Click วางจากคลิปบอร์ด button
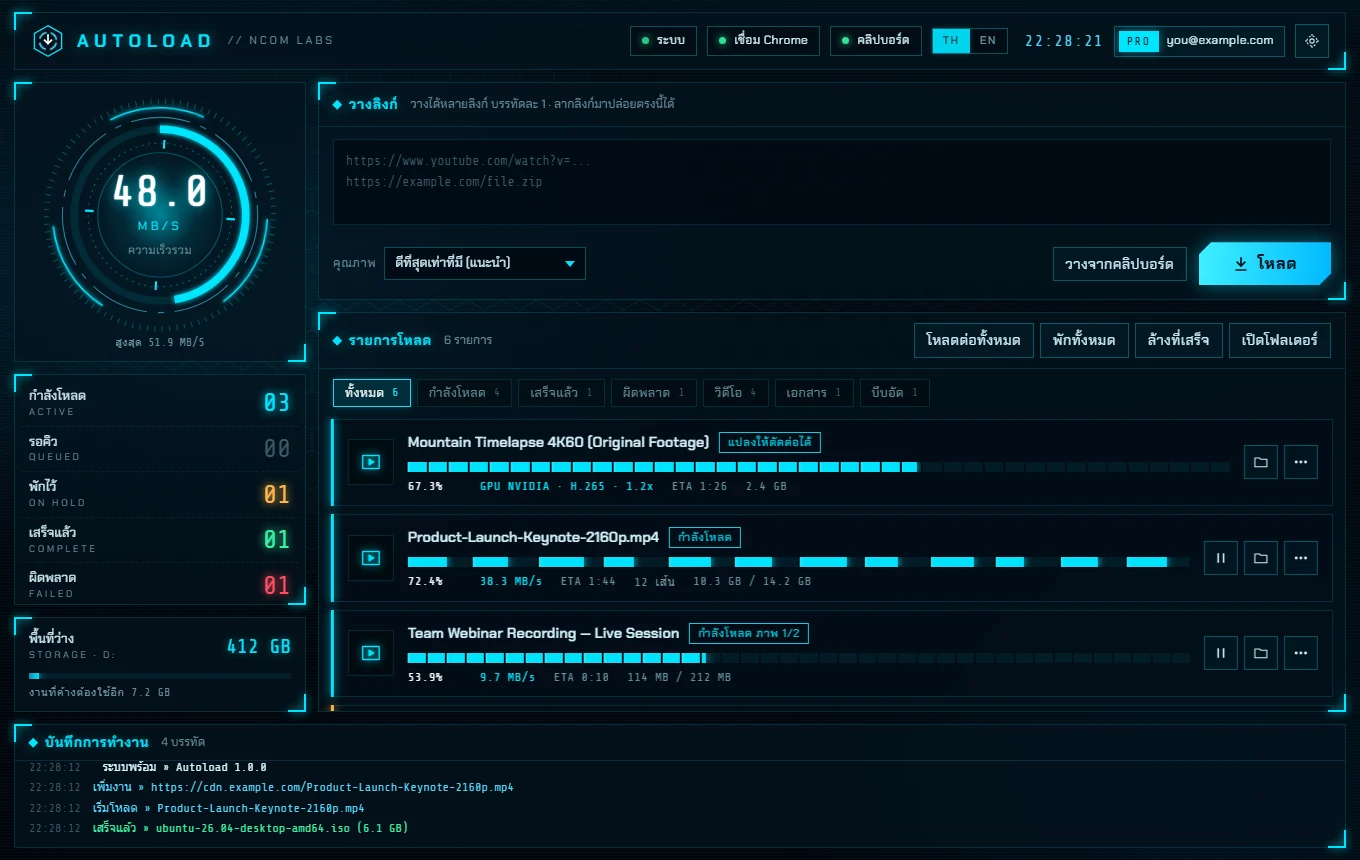Screen dimensions: 1360x860 tap(1120, 264)
